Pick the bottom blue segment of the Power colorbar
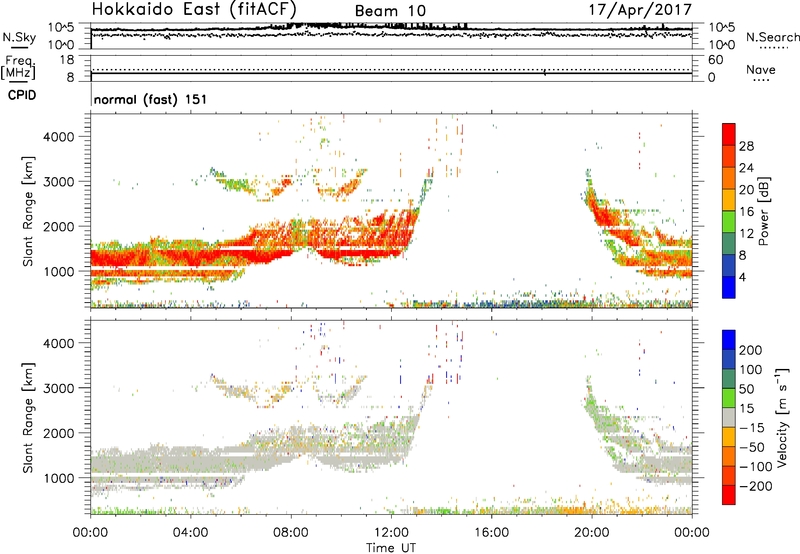 click(x=729, y=287)
